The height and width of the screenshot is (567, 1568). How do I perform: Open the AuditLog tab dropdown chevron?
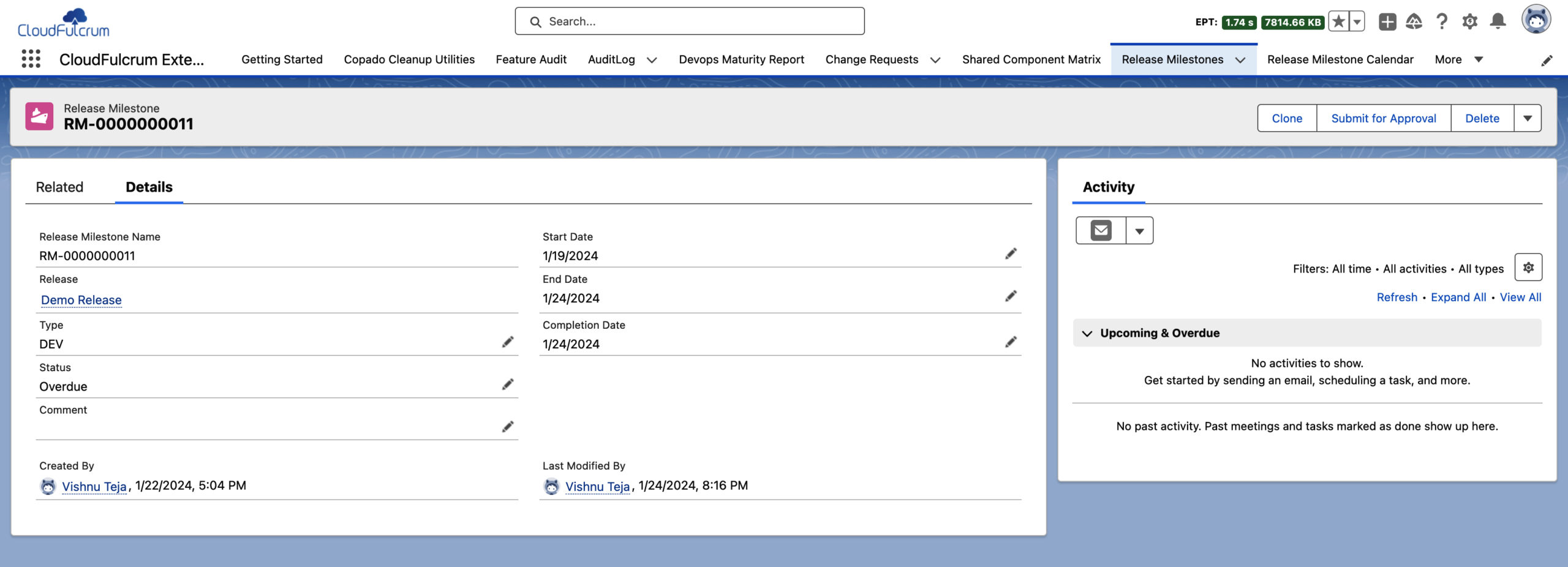[x=652, y=60]
